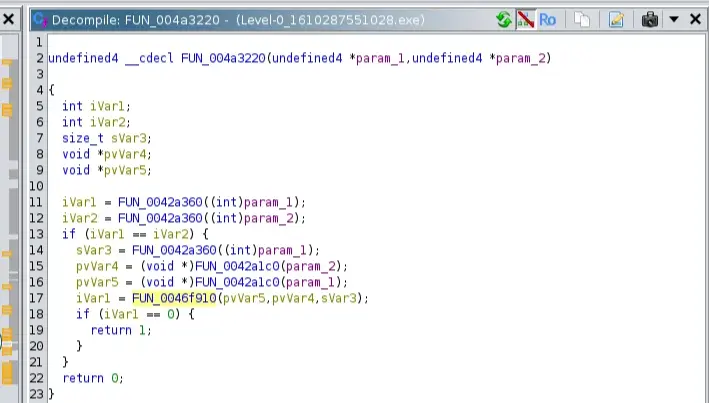Copy decompiled code with the clipboard icon
Viewport: 709px width, 403px height.
(580, 19)
